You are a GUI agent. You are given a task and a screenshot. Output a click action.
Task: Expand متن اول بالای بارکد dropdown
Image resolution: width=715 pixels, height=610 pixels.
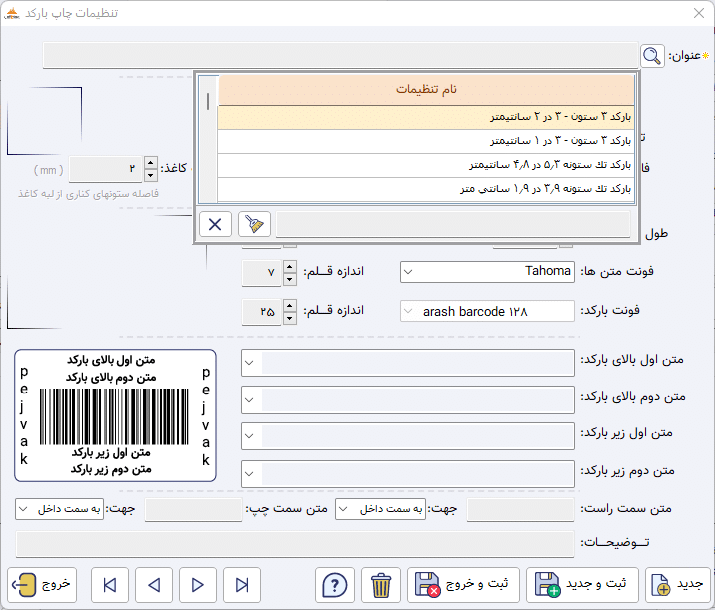[x=249, y=363]
